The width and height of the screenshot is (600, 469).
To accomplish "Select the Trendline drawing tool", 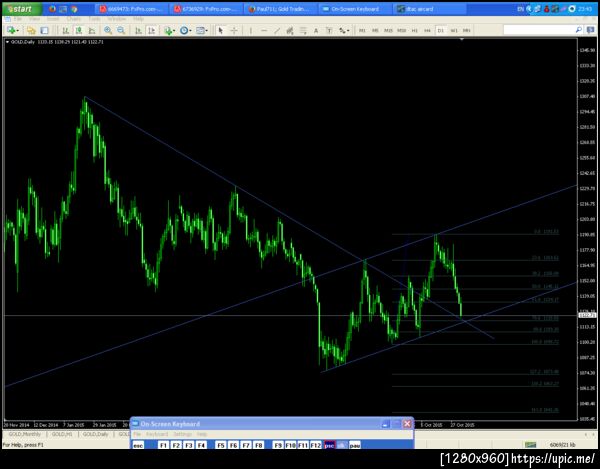I will pyautogui.click(x=277, y=30).
